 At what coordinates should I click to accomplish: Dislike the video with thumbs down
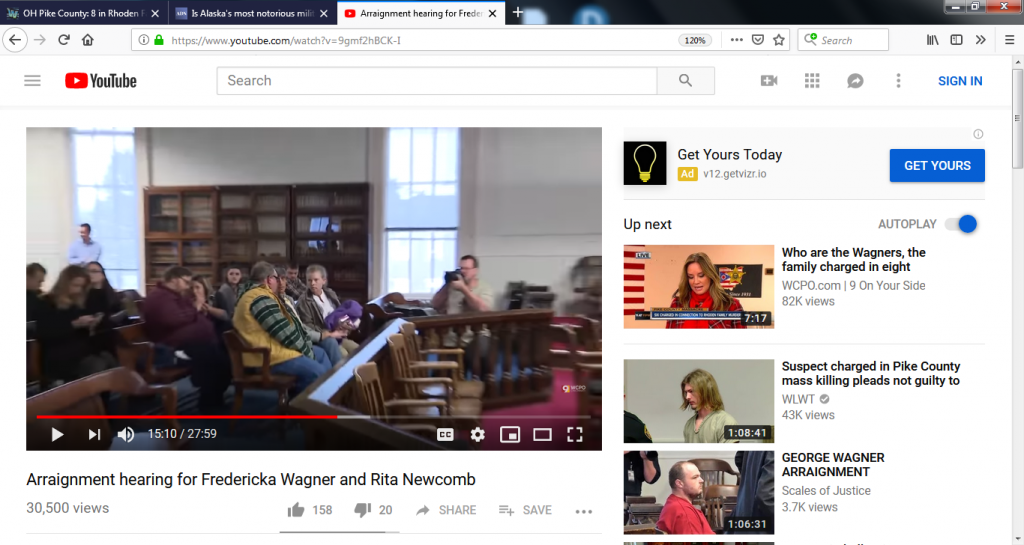pos(362,510)
